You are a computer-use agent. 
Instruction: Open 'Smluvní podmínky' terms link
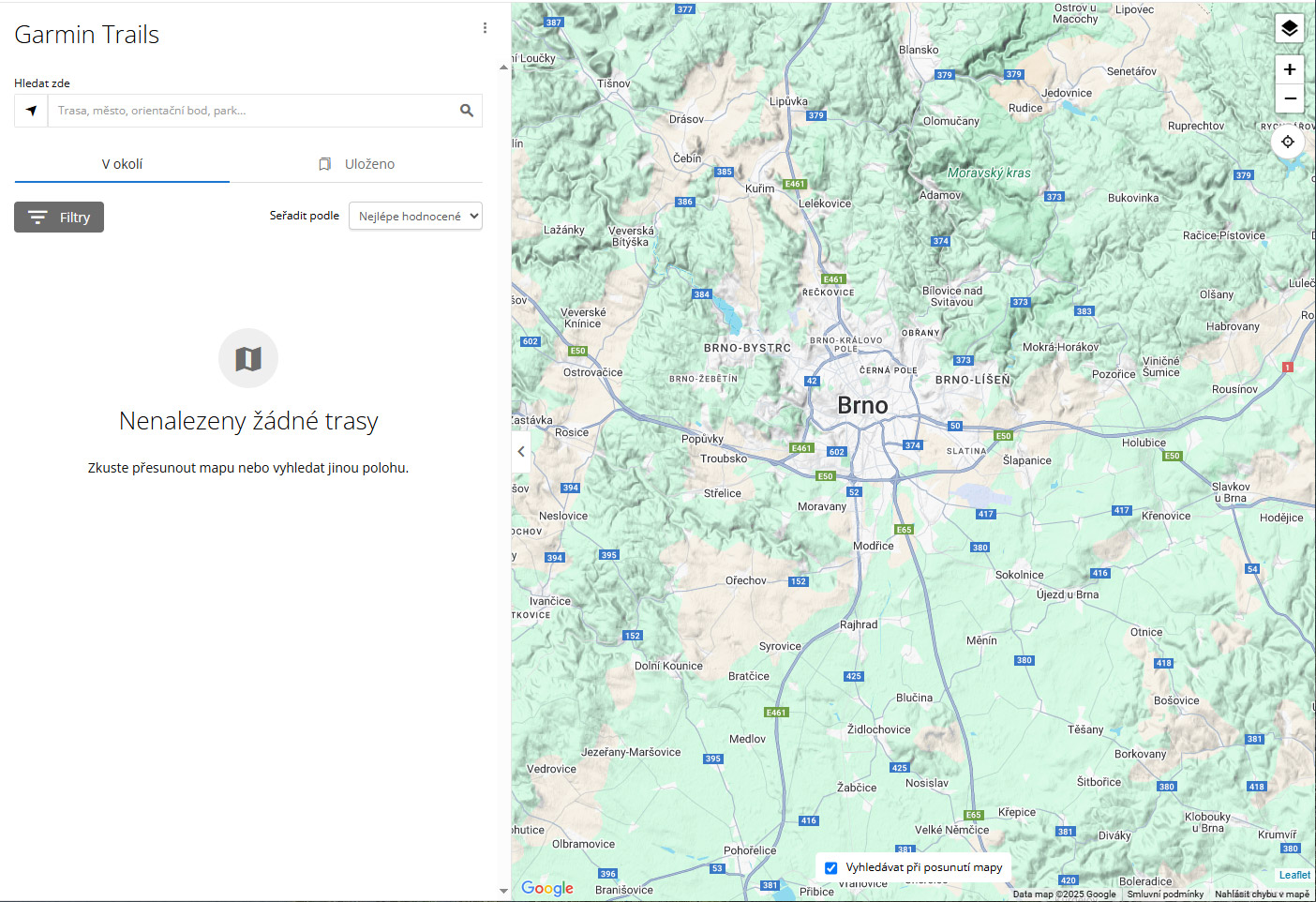[1165, 894]
